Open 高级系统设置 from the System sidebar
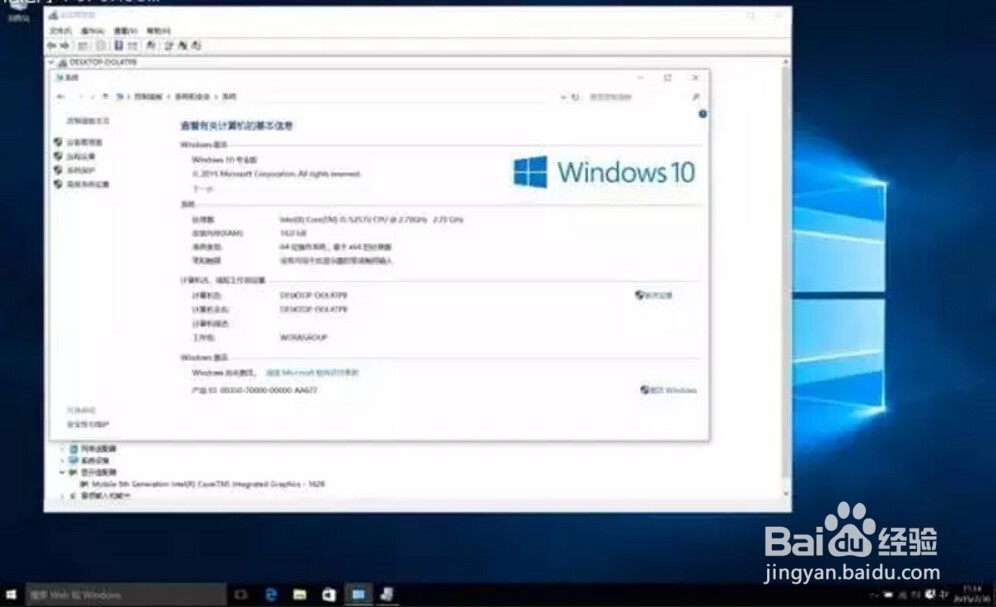 (x=88, y=184)
